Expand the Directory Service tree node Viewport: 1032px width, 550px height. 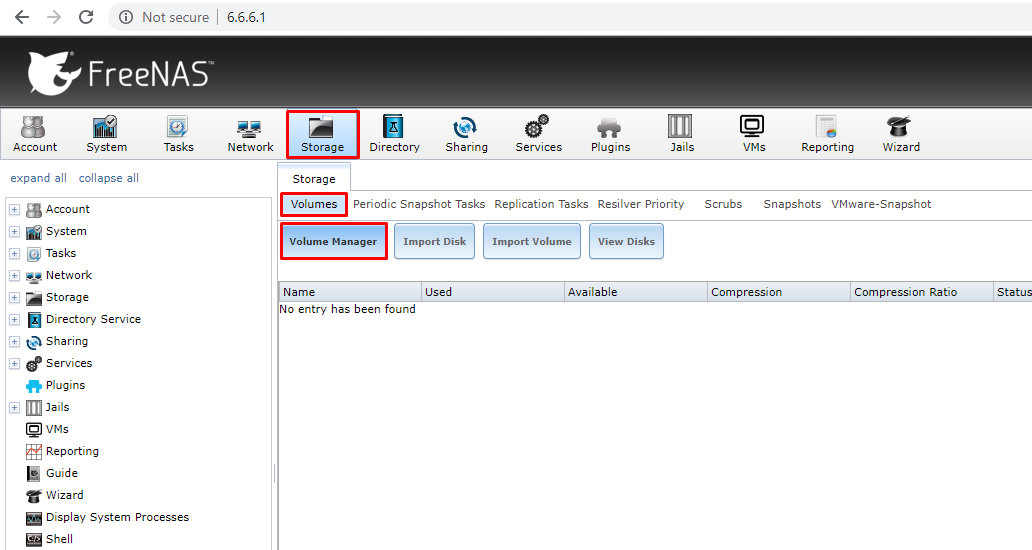(14, 320)
